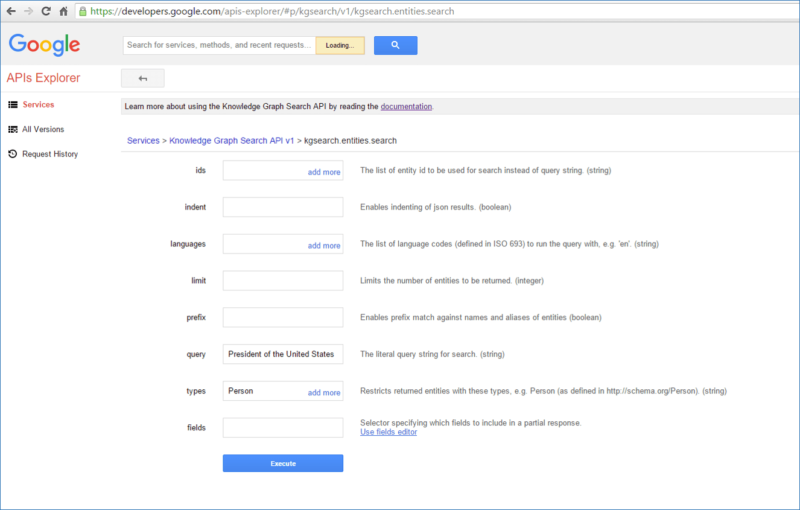800x510 pixels.
Task: Click kgsearch.entities.search breadcrumb text
Action: coord(351,141)
